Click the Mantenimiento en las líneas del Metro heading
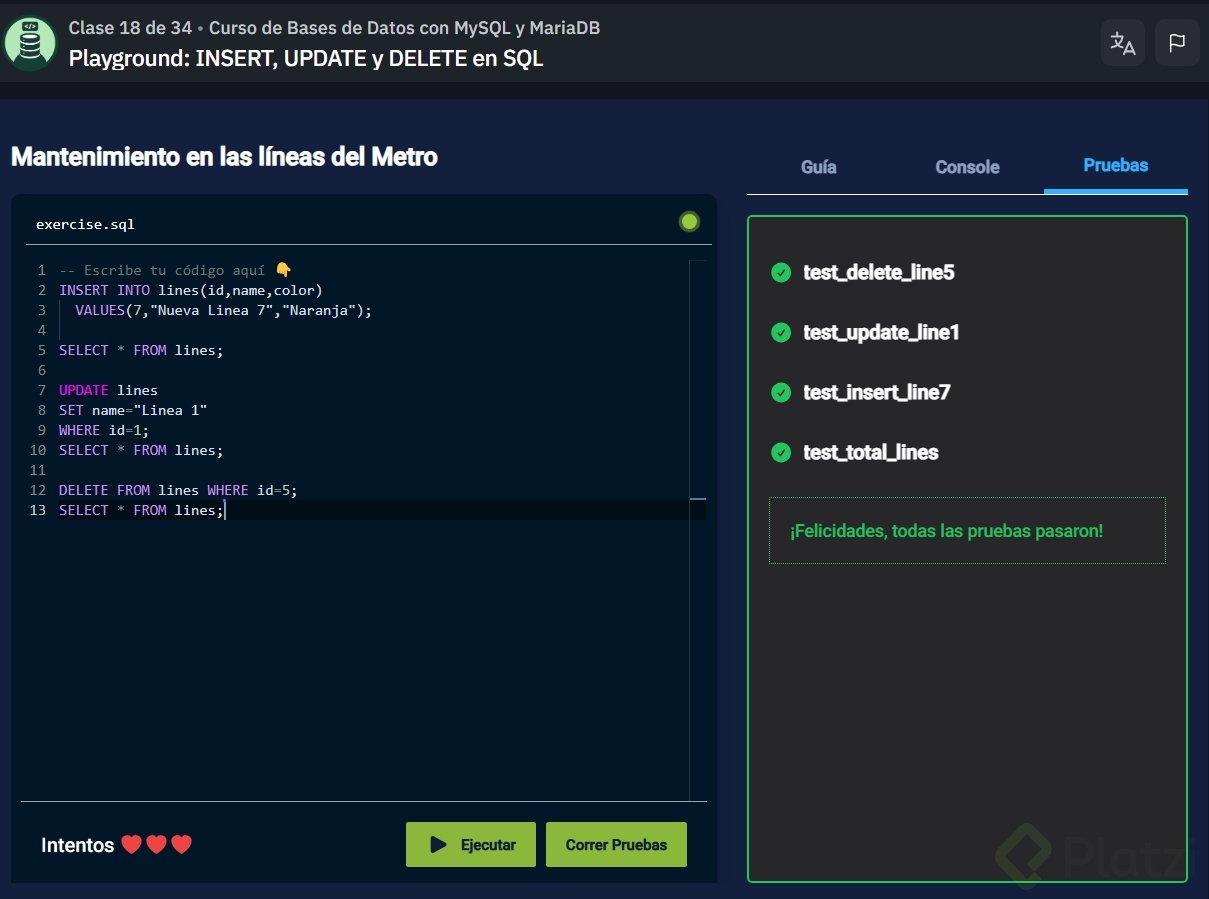The image size is (1209, 899). point(224,157)
